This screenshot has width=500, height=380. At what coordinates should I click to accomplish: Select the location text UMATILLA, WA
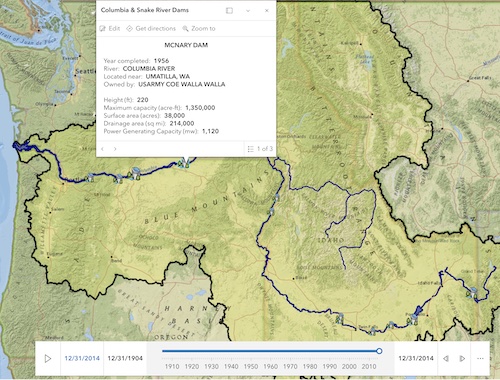168,76
